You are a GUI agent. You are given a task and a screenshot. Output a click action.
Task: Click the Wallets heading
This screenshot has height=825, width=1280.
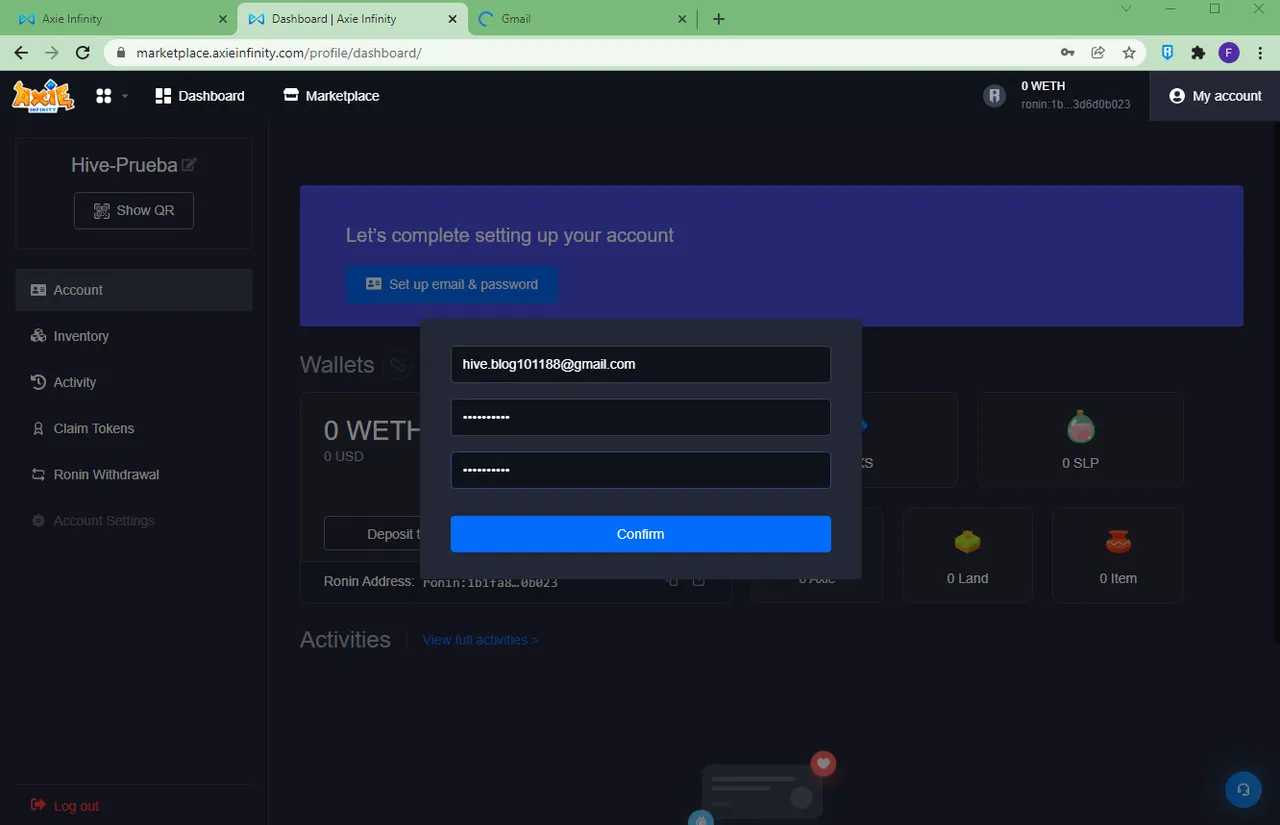tap(337, 364)
